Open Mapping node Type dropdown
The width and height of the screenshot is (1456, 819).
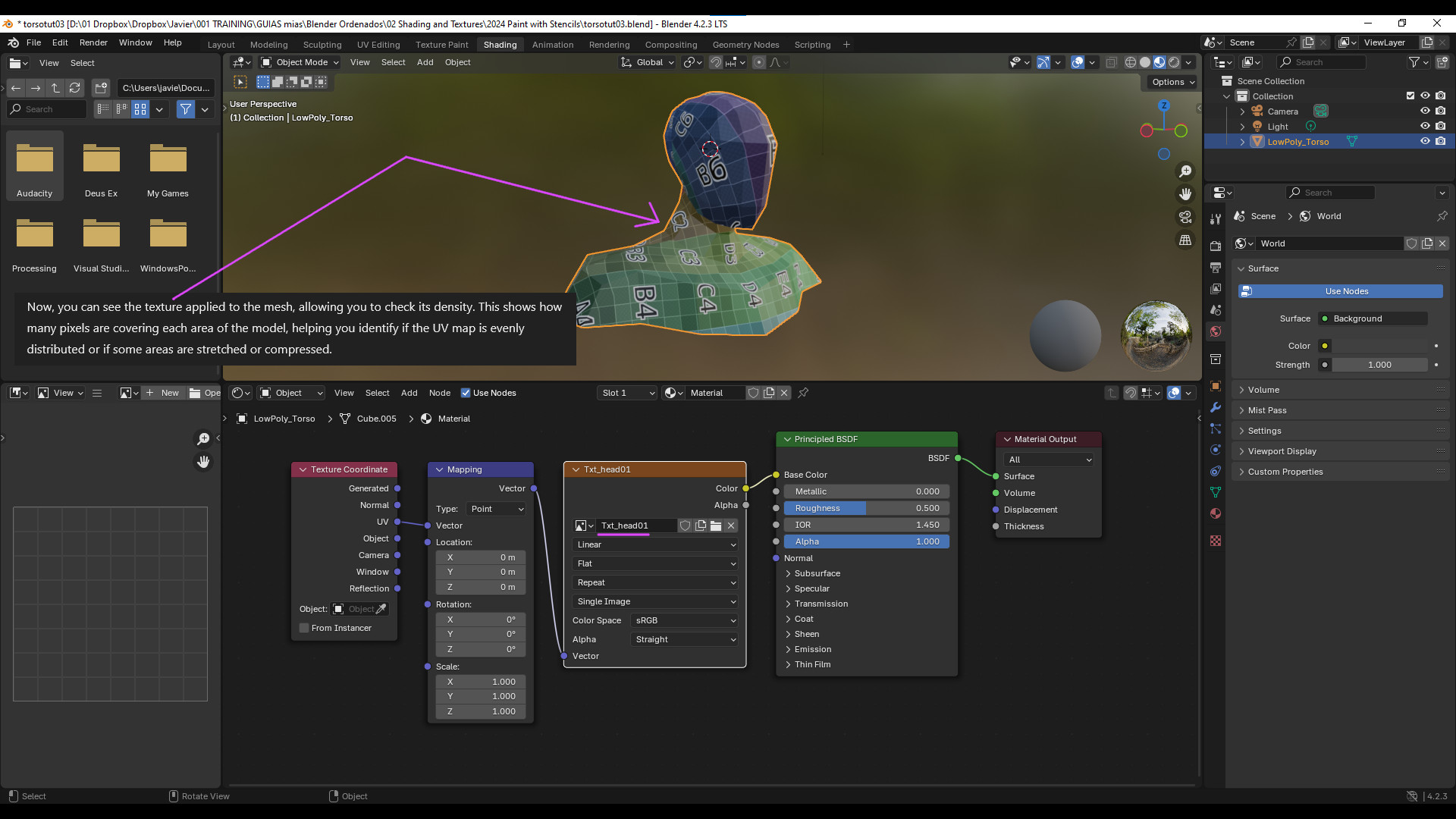pyautogui.click(x=496, y=509)
